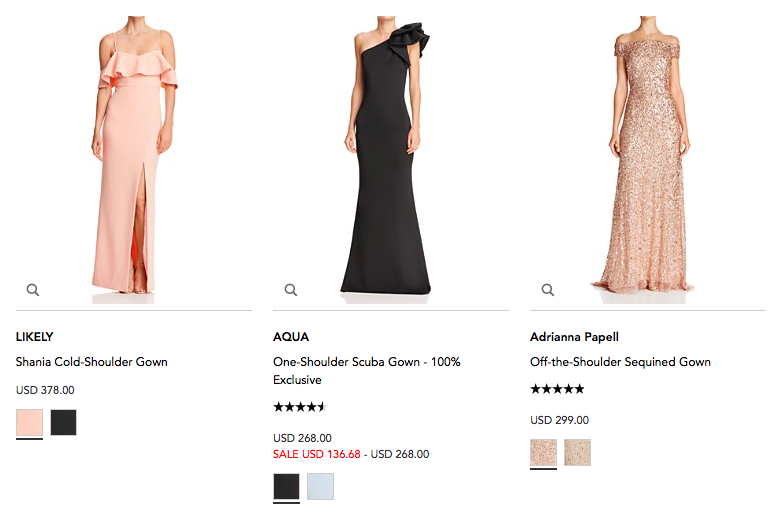Pick champagne sequin swatch for Adrianna Papell
The height and width of the screenshot is (515, 776).
pos(577,453)
